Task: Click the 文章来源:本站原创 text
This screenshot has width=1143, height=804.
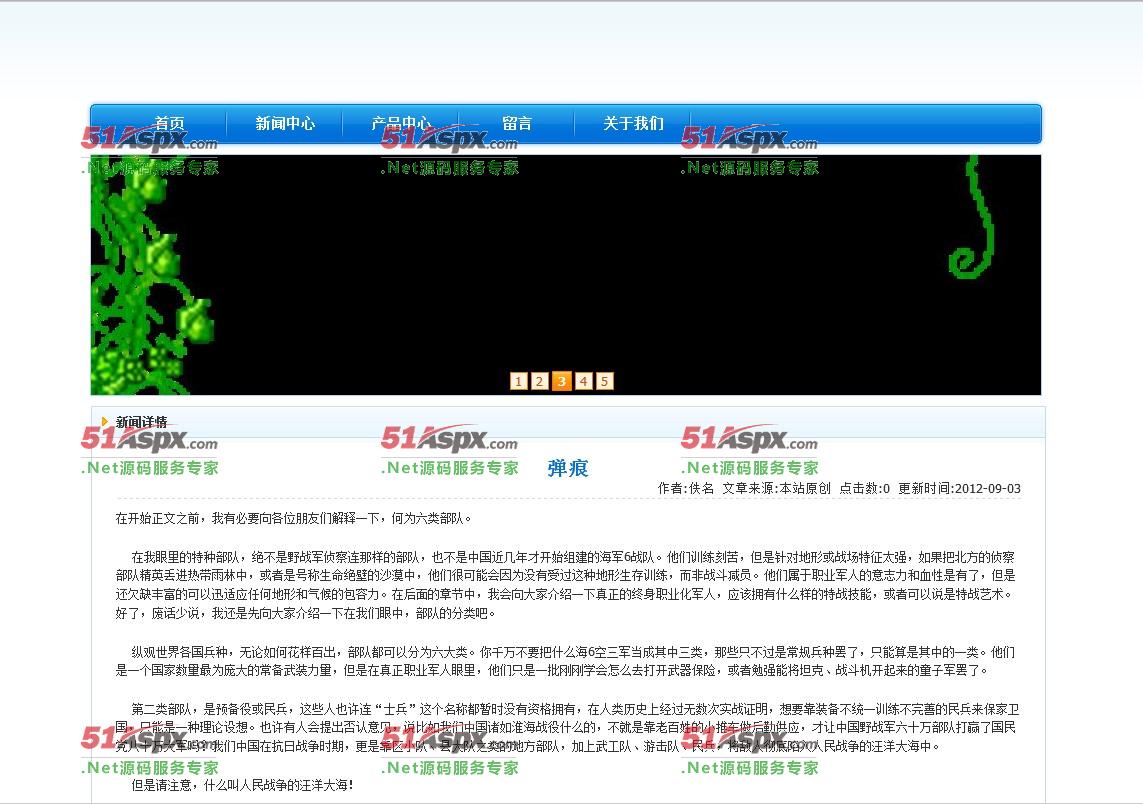Action: [776, 488]
